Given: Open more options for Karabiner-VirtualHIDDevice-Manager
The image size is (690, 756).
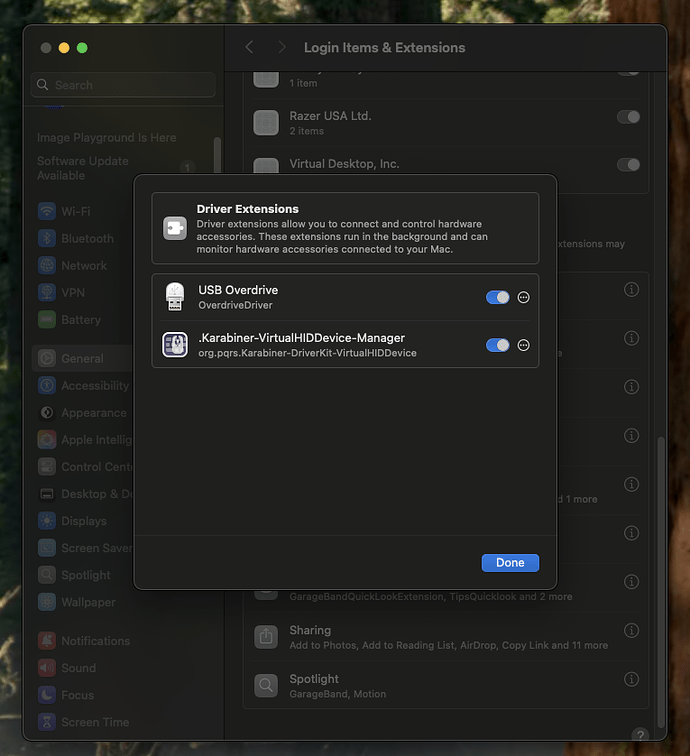Looking at the screenshot, I should 524,345.
